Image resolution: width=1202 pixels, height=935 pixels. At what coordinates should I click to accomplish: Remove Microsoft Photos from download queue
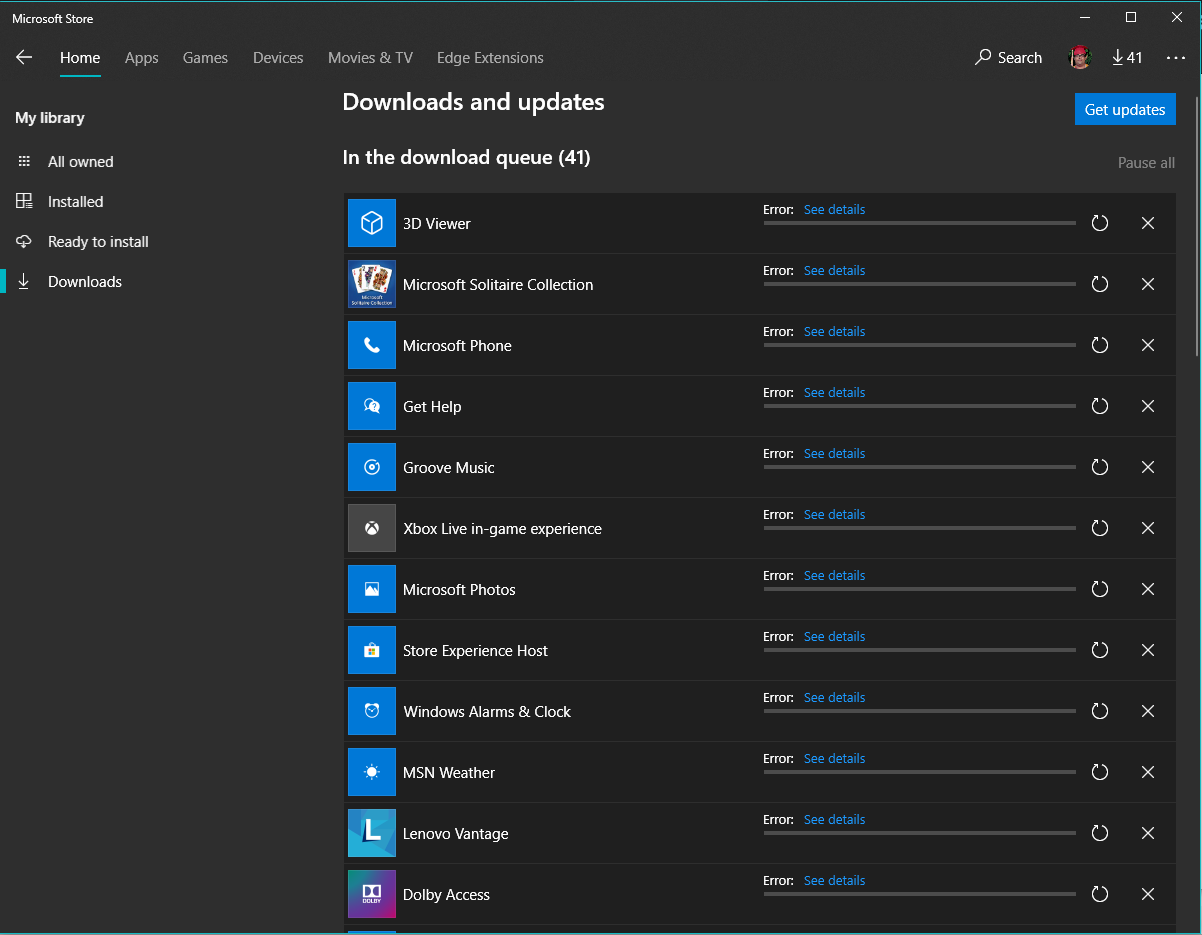pyautogui.click(x=1148, y=590)
